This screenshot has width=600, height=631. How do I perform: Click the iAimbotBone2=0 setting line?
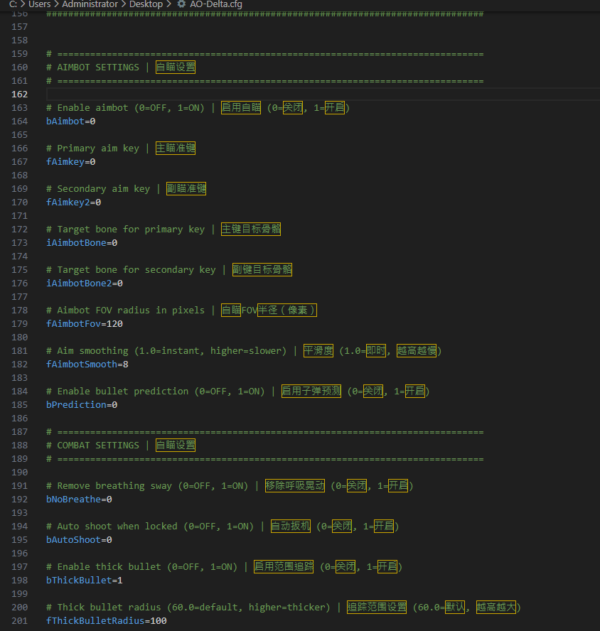(x=84, y=283)
